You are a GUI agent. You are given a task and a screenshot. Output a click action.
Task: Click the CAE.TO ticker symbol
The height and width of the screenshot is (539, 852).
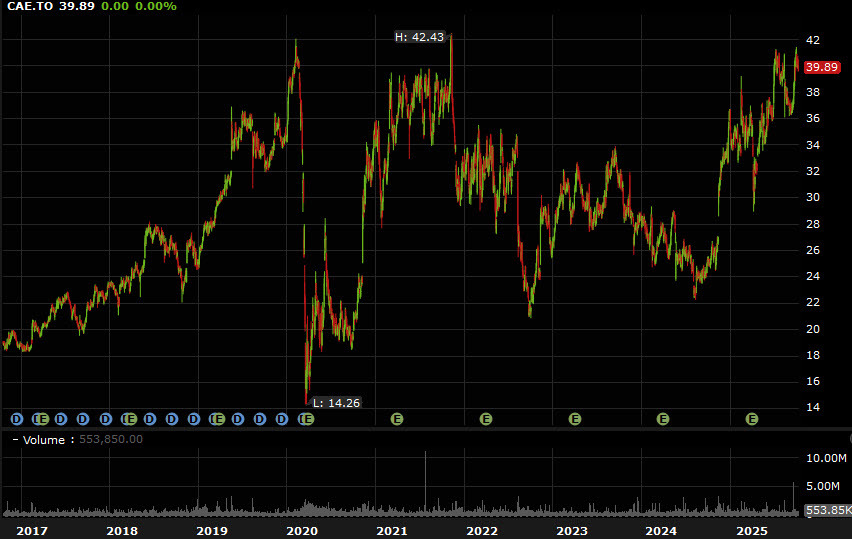coord(27,7)
